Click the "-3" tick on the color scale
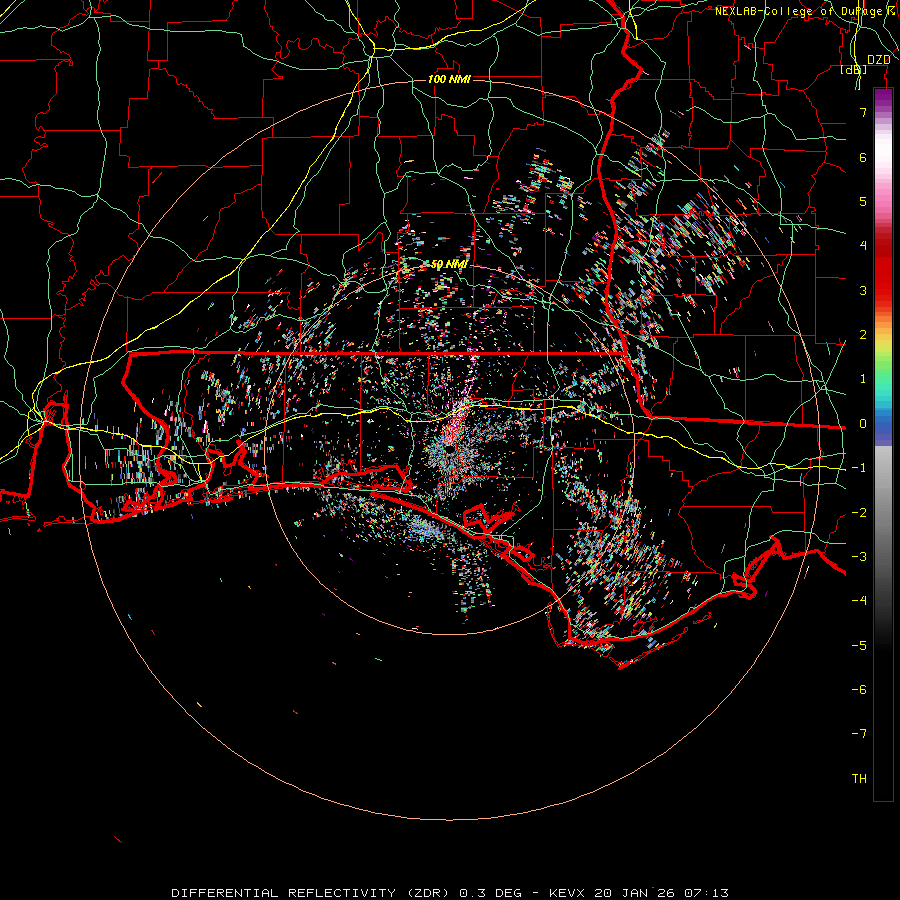This screenshot has width=900, height=900. point(859,557)
